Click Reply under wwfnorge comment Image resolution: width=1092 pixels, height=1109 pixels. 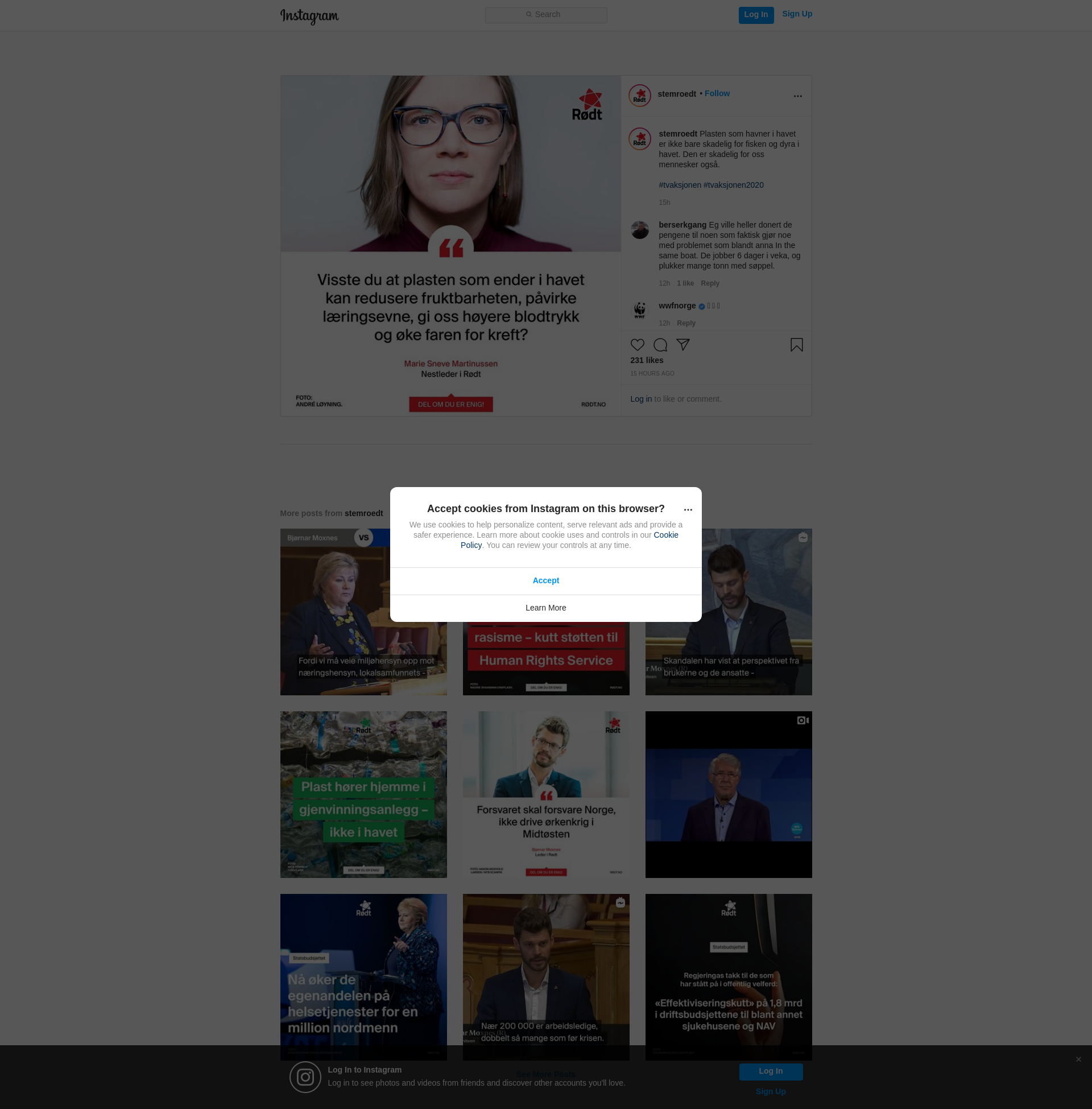(x=686, y=323)
